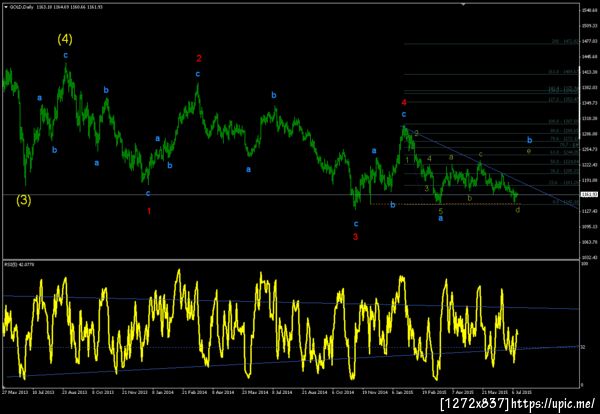Select the blue 'c' label above red 1
This screenshot has height=414, width=600.
tap(148, 193)
